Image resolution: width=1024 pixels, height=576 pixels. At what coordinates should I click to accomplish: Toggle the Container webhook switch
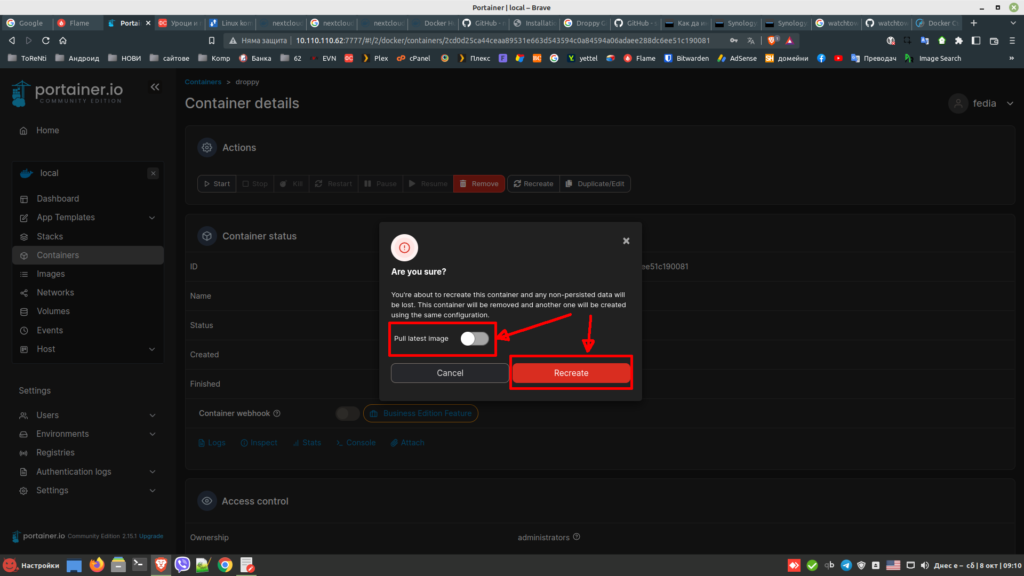347,413
